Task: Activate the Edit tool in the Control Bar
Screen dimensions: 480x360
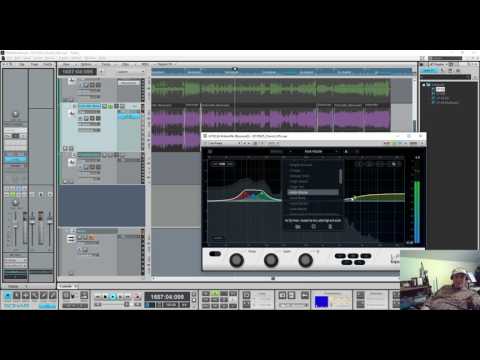Action: click(x=35, y=296)
